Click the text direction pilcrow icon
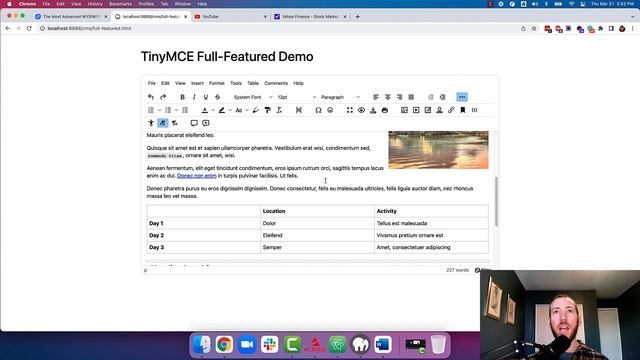The width and height of the screenshot is (640, 360). tap(175, 123)
